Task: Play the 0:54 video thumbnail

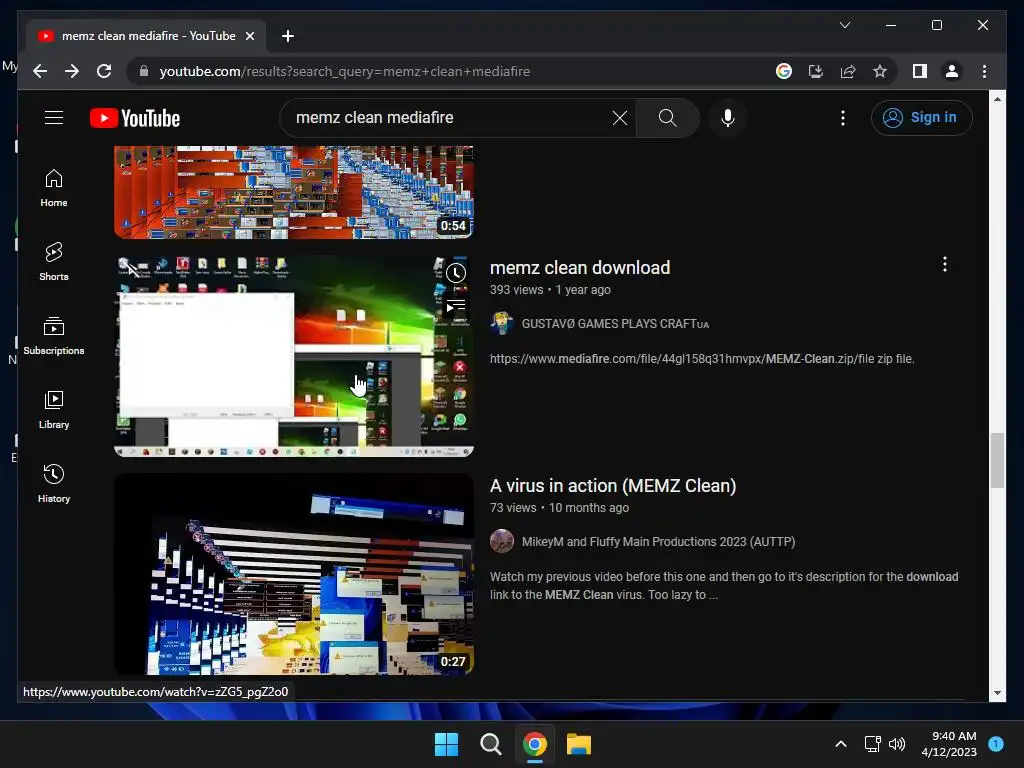Action: pos(294,192)
